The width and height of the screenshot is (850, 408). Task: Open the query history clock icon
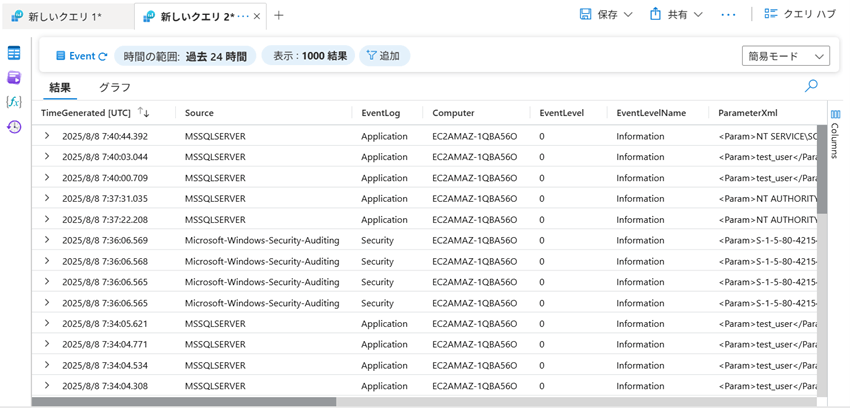point(14,127)
